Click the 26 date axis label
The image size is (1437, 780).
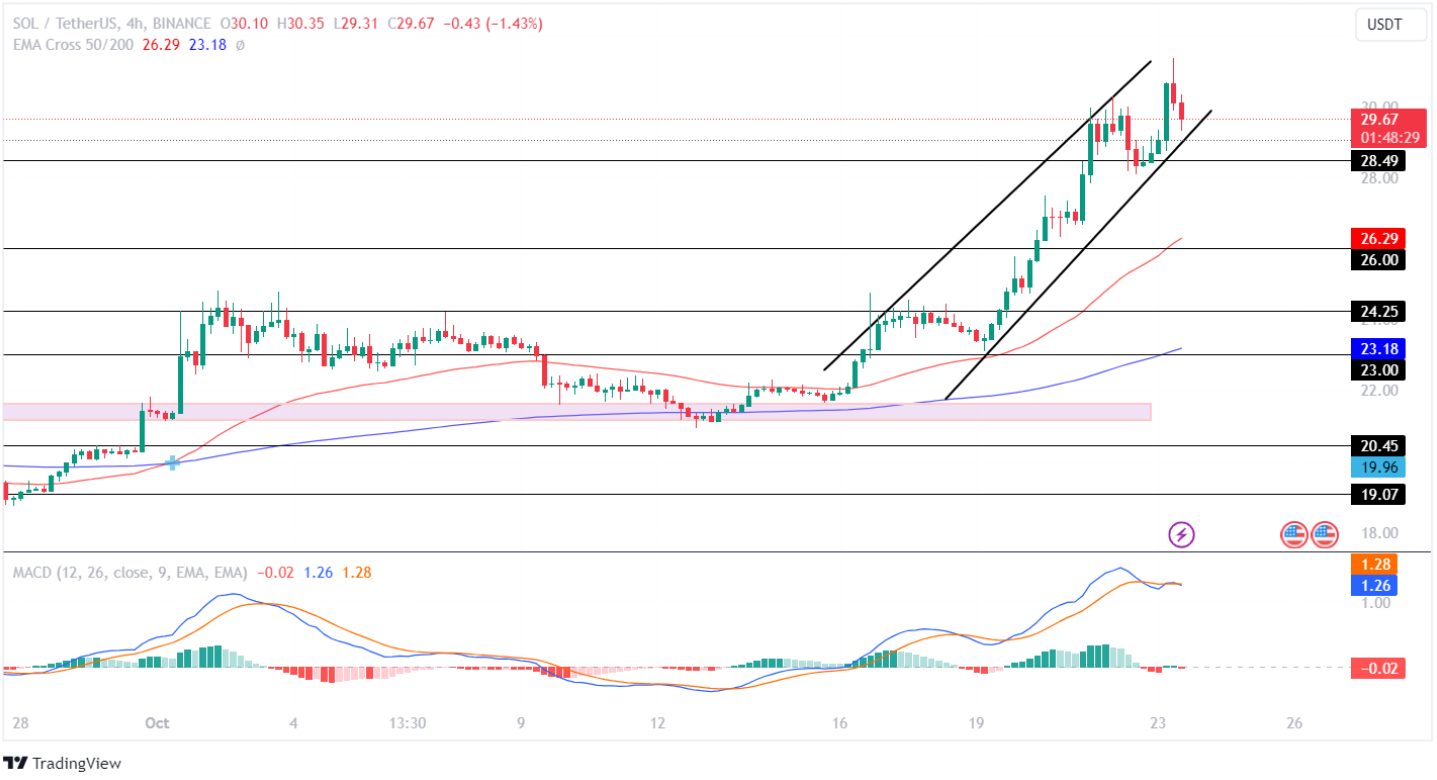pyautogui.click(x=1294, y=723)
